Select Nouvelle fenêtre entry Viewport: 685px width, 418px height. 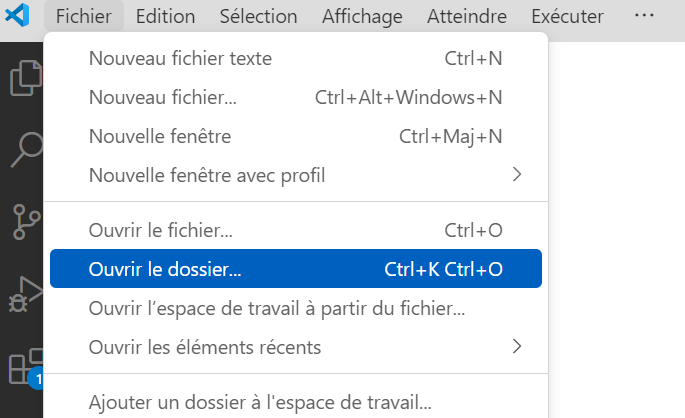[296, 136]
